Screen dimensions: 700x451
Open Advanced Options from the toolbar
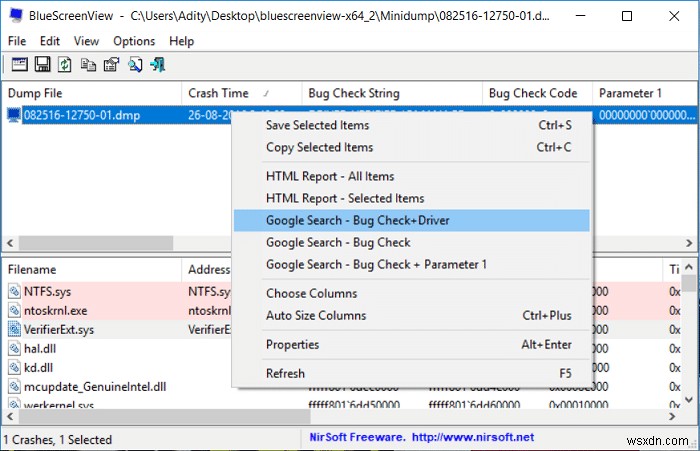(18, 65)
